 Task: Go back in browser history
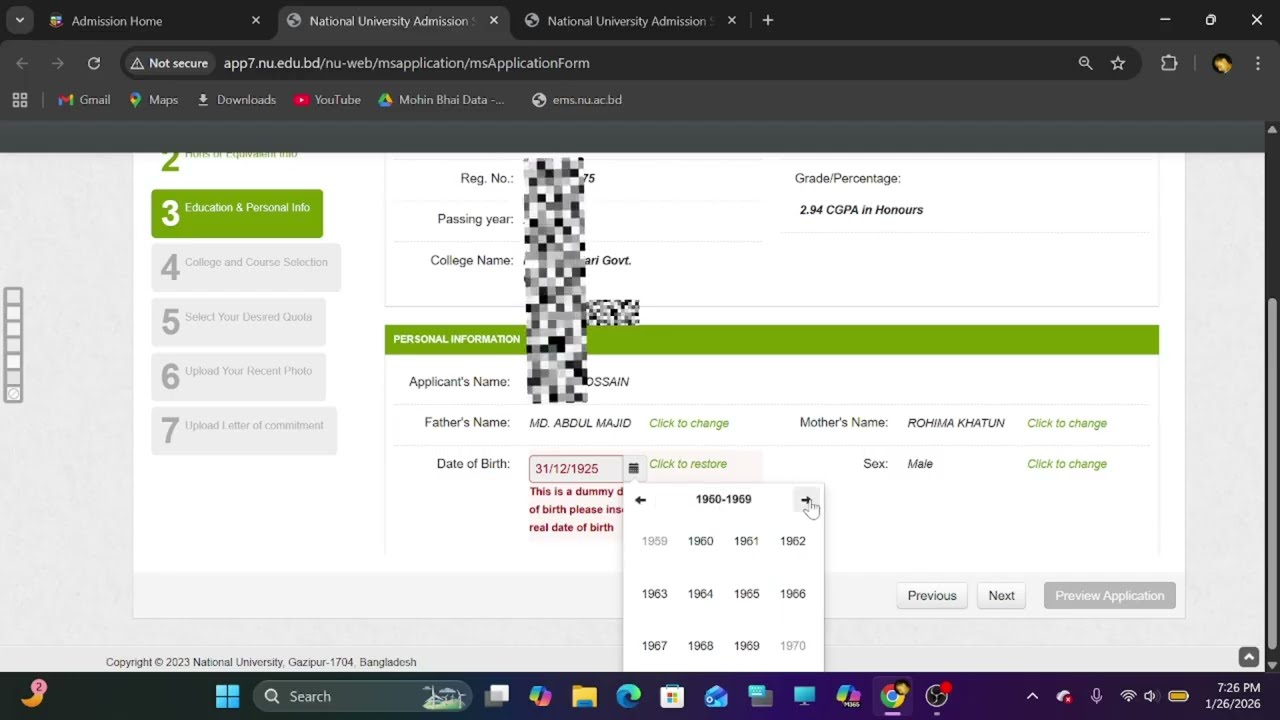(22, 63)
